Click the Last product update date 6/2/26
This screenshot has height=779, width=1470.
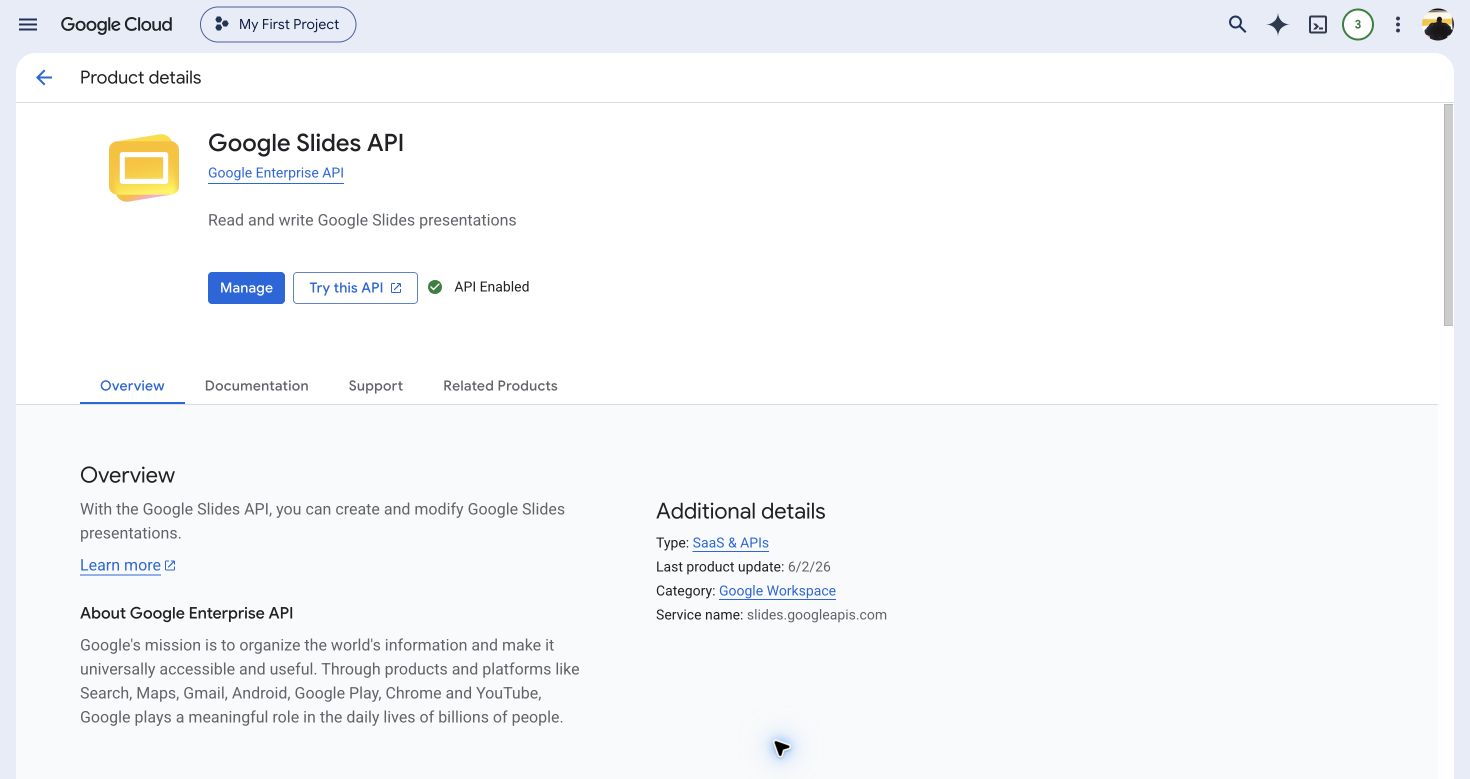click(x=809, y=567)
